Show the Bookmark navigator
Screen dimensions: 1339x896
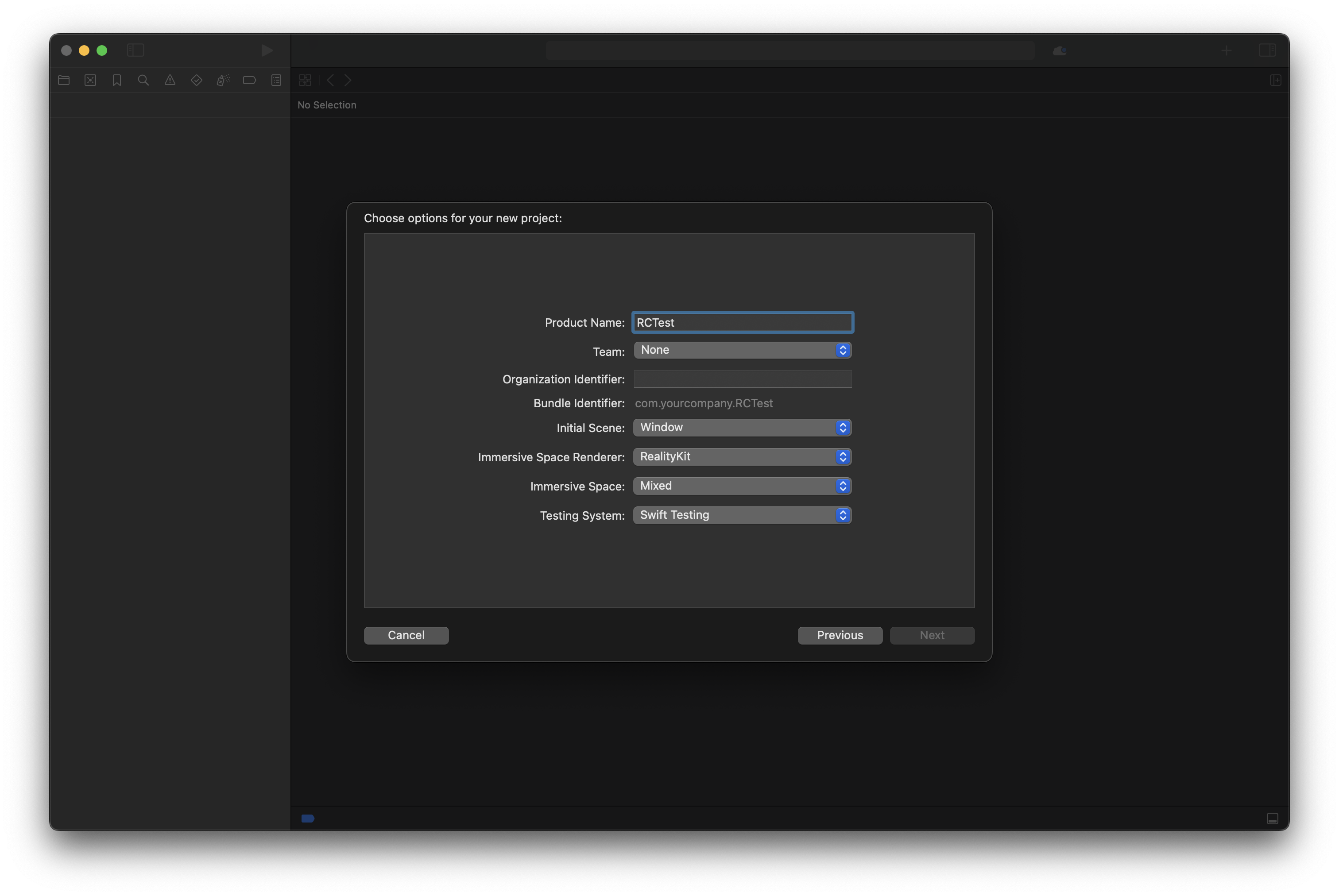(x=116, y=81)
